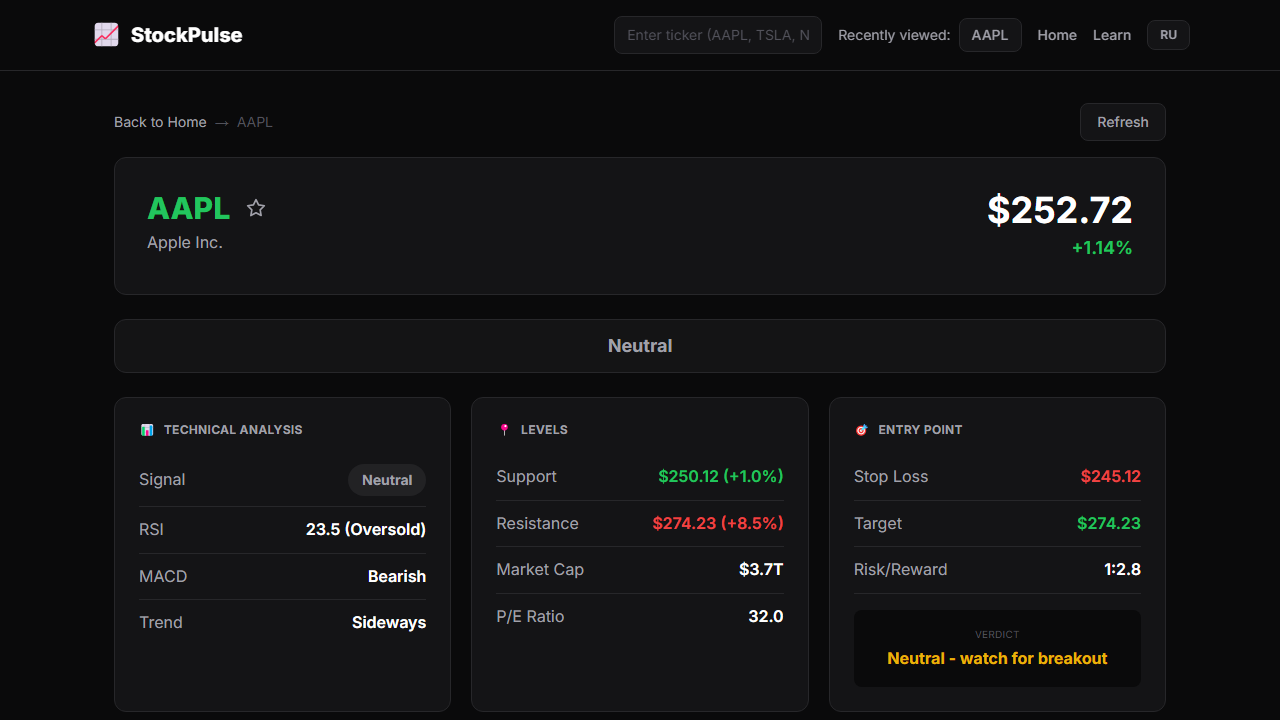The height and width of the screenshot is (720, 1280).
Task: Click the Risk/Reward label
Action: [900, 569]
